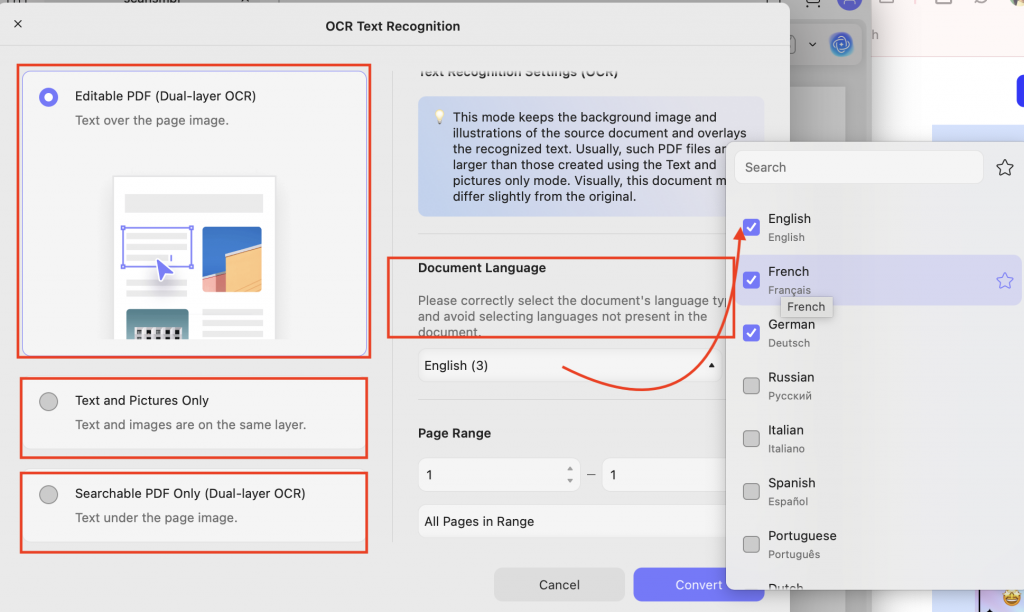Choose Portuguese in the language menu
Viewport: 1024px width, 612px height.
751,544
